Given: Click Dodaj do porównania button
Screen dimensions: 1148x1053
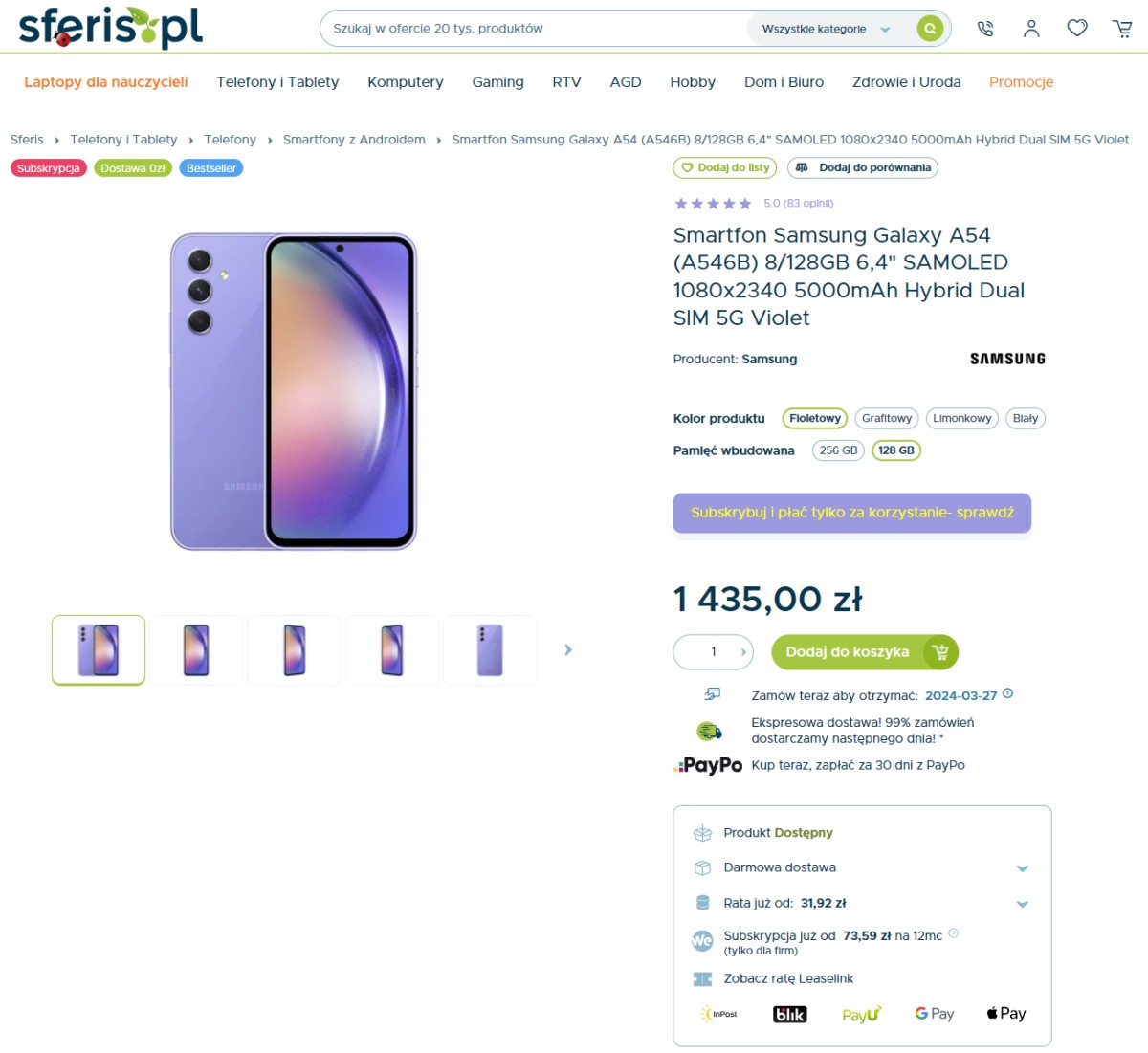Looking at the screenshot, I should (863, 167).
